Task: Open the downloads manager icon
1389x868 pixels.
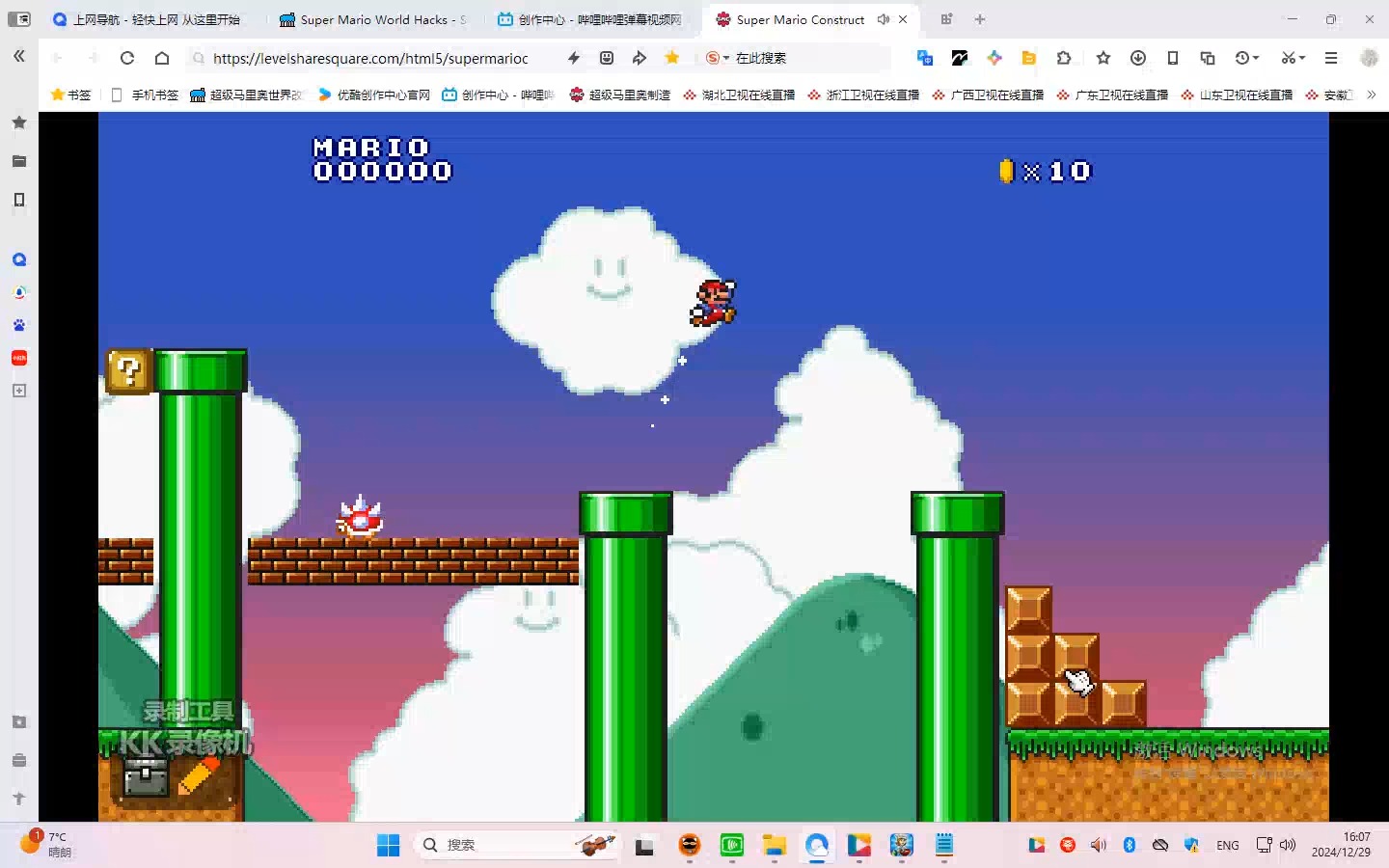Action: pyautogui.click(x=1138, y=58)
